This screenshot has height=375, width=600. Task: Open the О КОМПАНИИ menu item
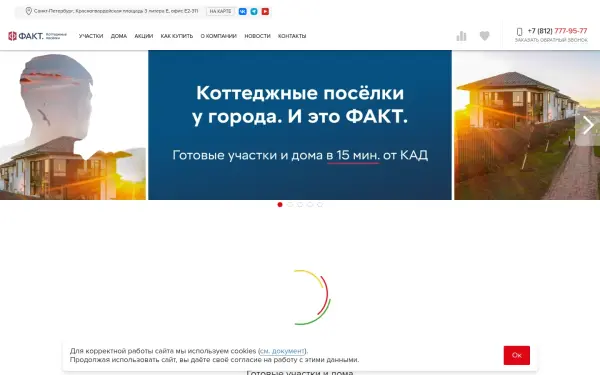click(x=218, y=36)
